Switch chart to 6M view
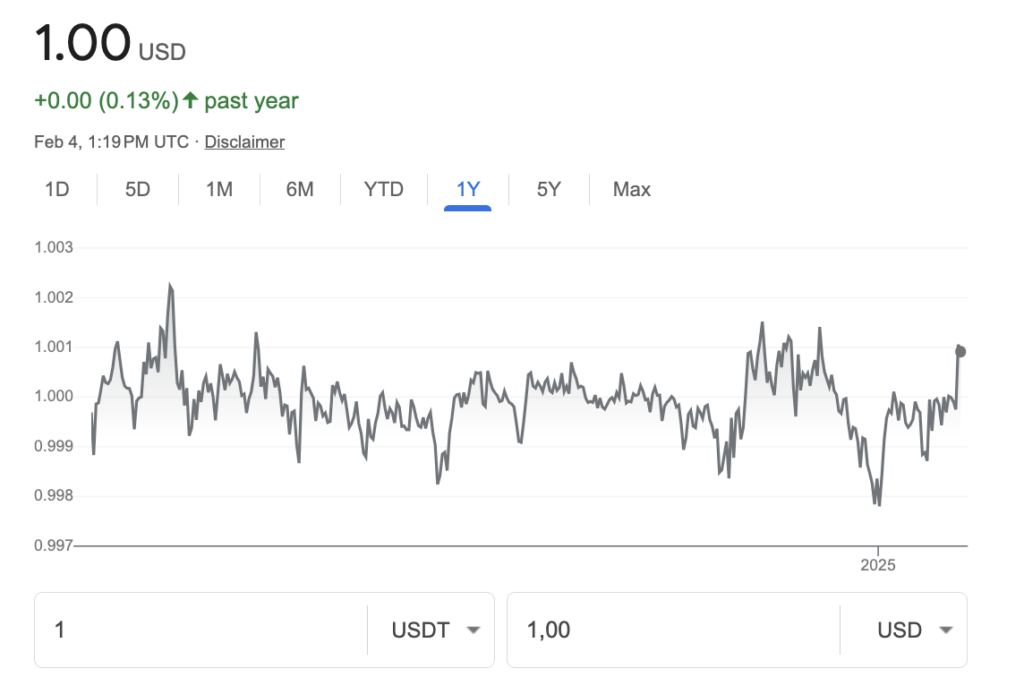This screenshot has height=686, width=1024. point(300,189)
